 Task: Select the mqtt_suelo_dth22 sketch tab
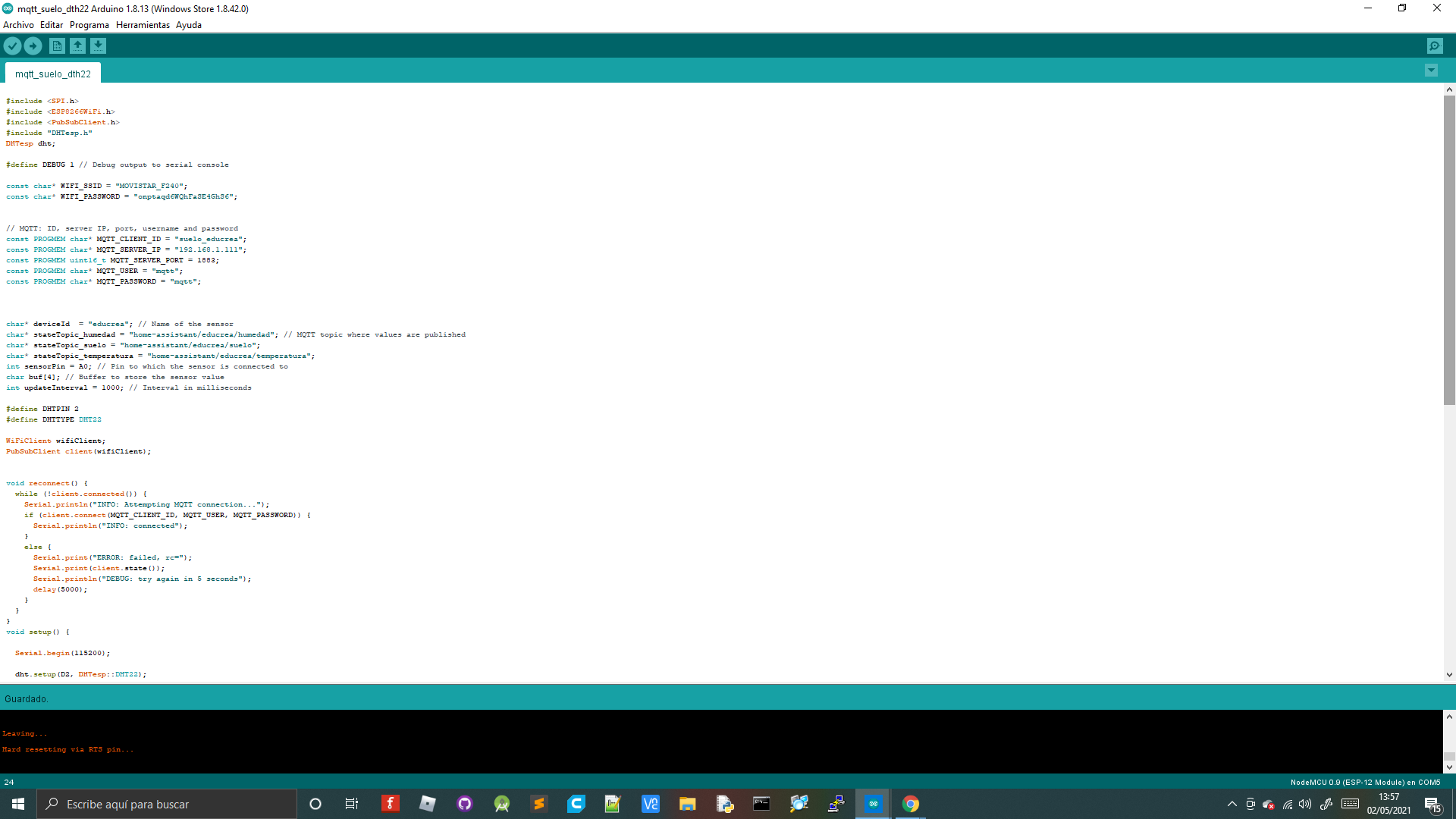pos(53,74)
